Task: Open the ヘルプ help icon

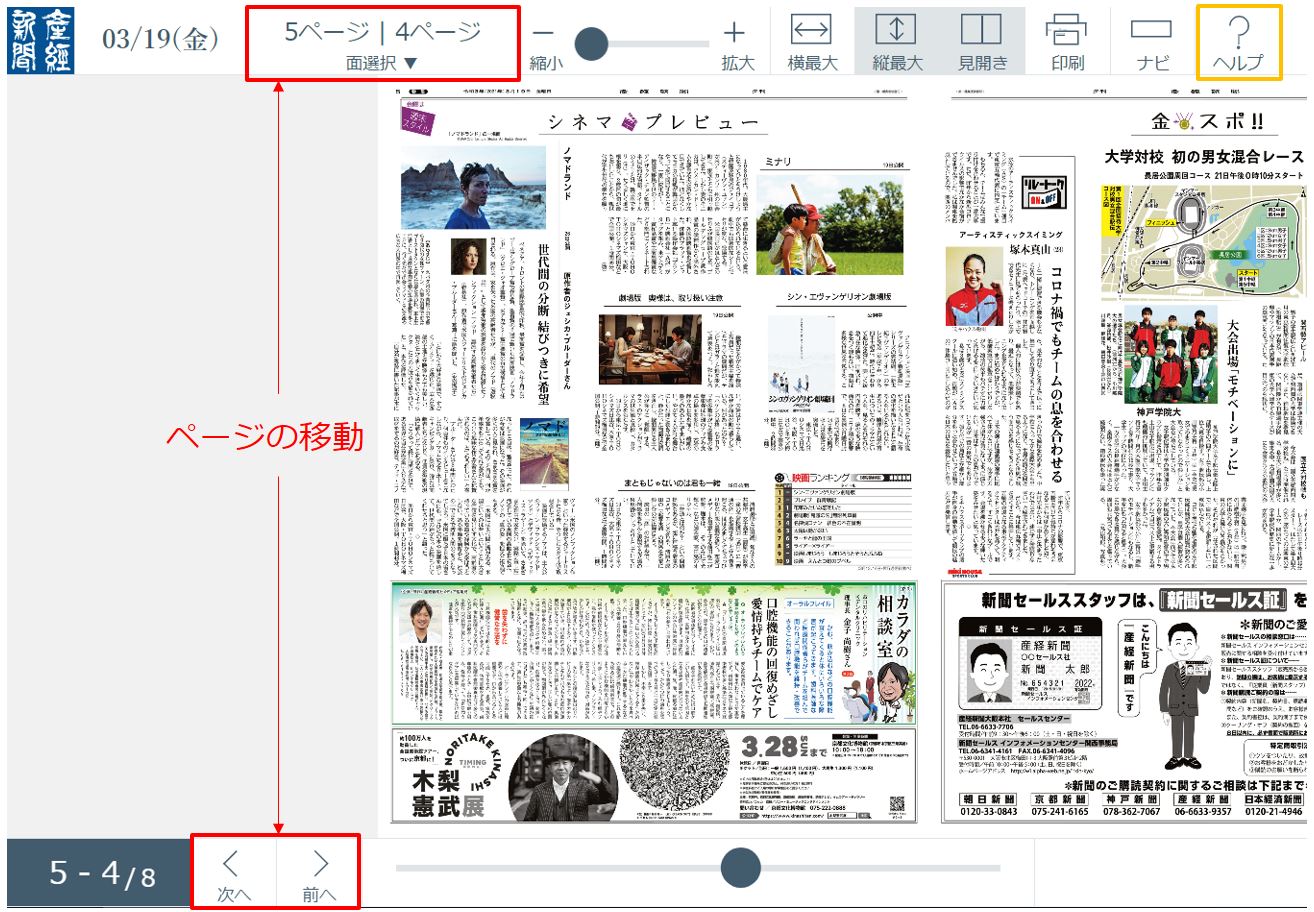Action: tap(1238, 42)
